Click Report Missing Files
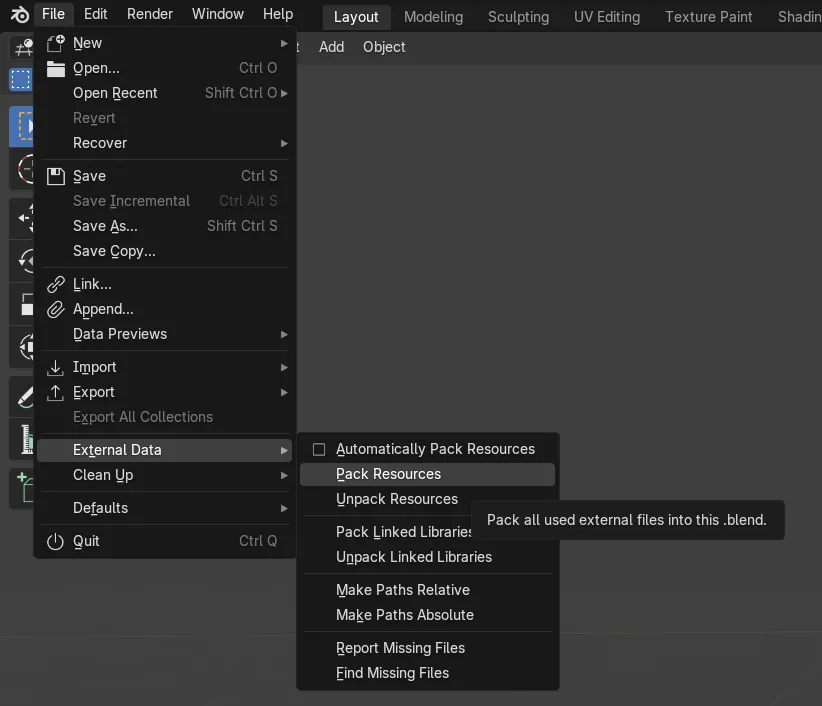This screenshot has height=706, width=822. pos(400,648)
